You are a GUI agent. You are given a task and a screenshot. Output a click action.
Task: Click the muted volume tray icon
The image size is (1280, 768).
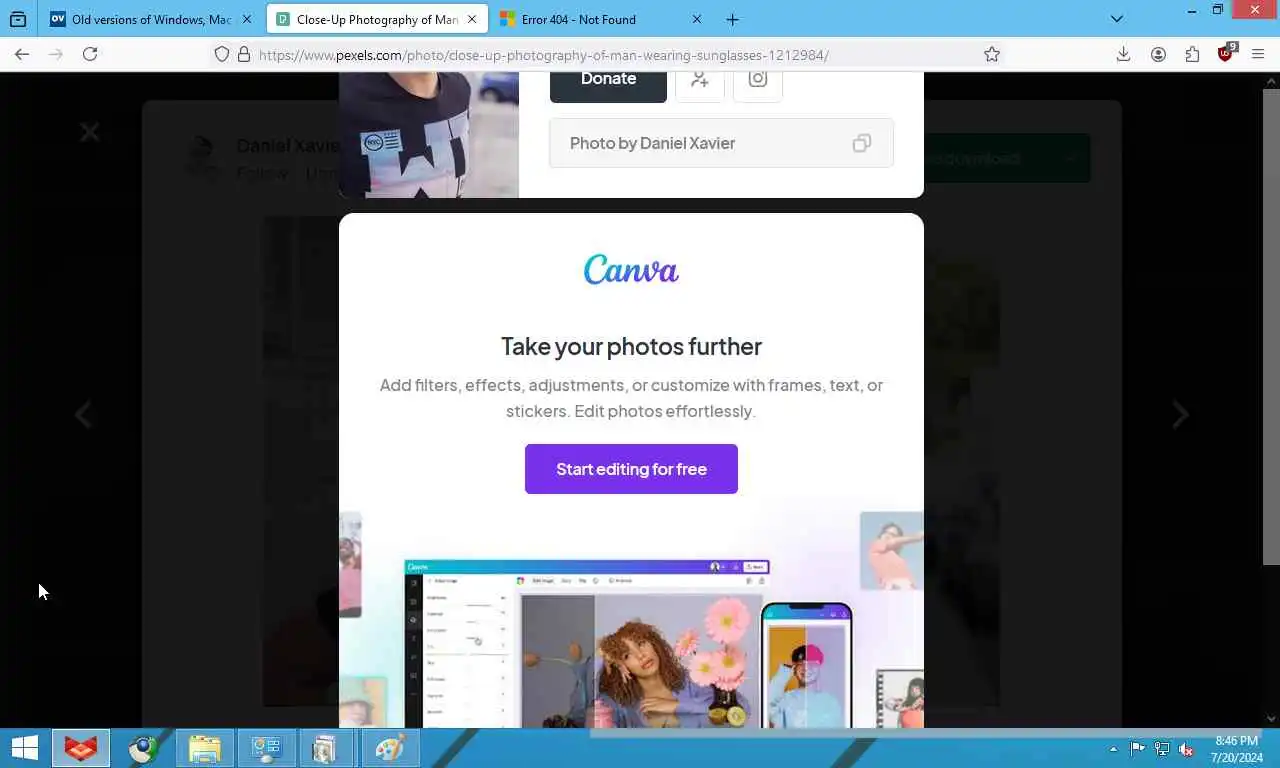click(x=1186, y=749)
